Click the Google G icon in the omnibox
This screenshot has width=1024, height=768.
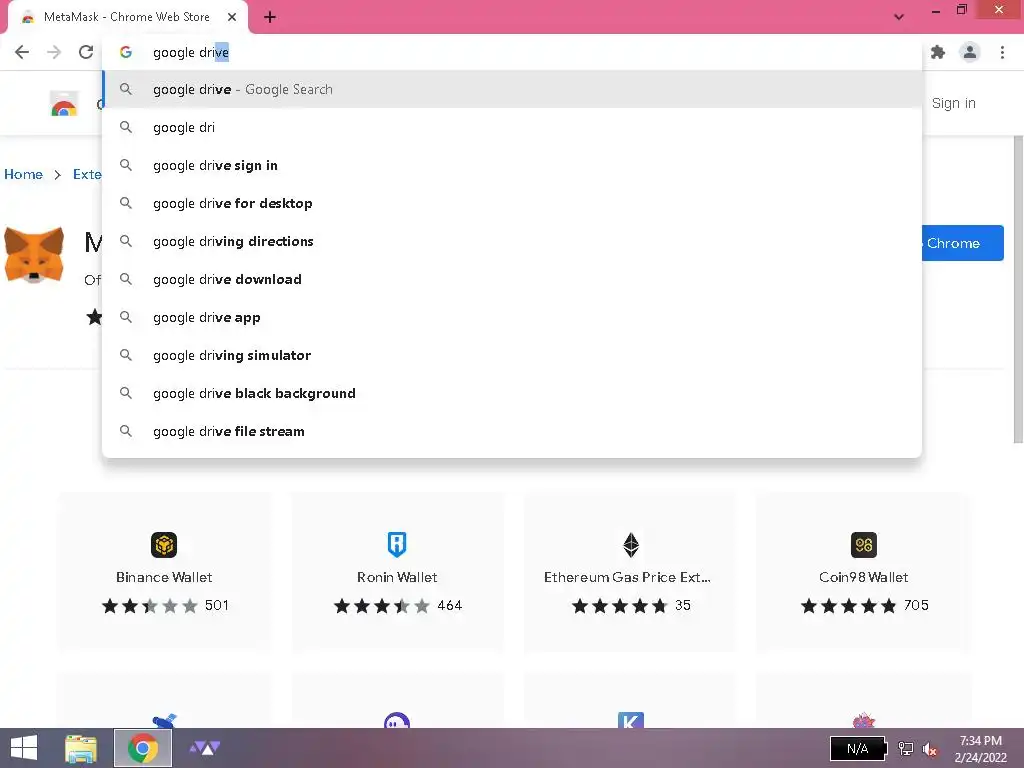click(126, 52)
